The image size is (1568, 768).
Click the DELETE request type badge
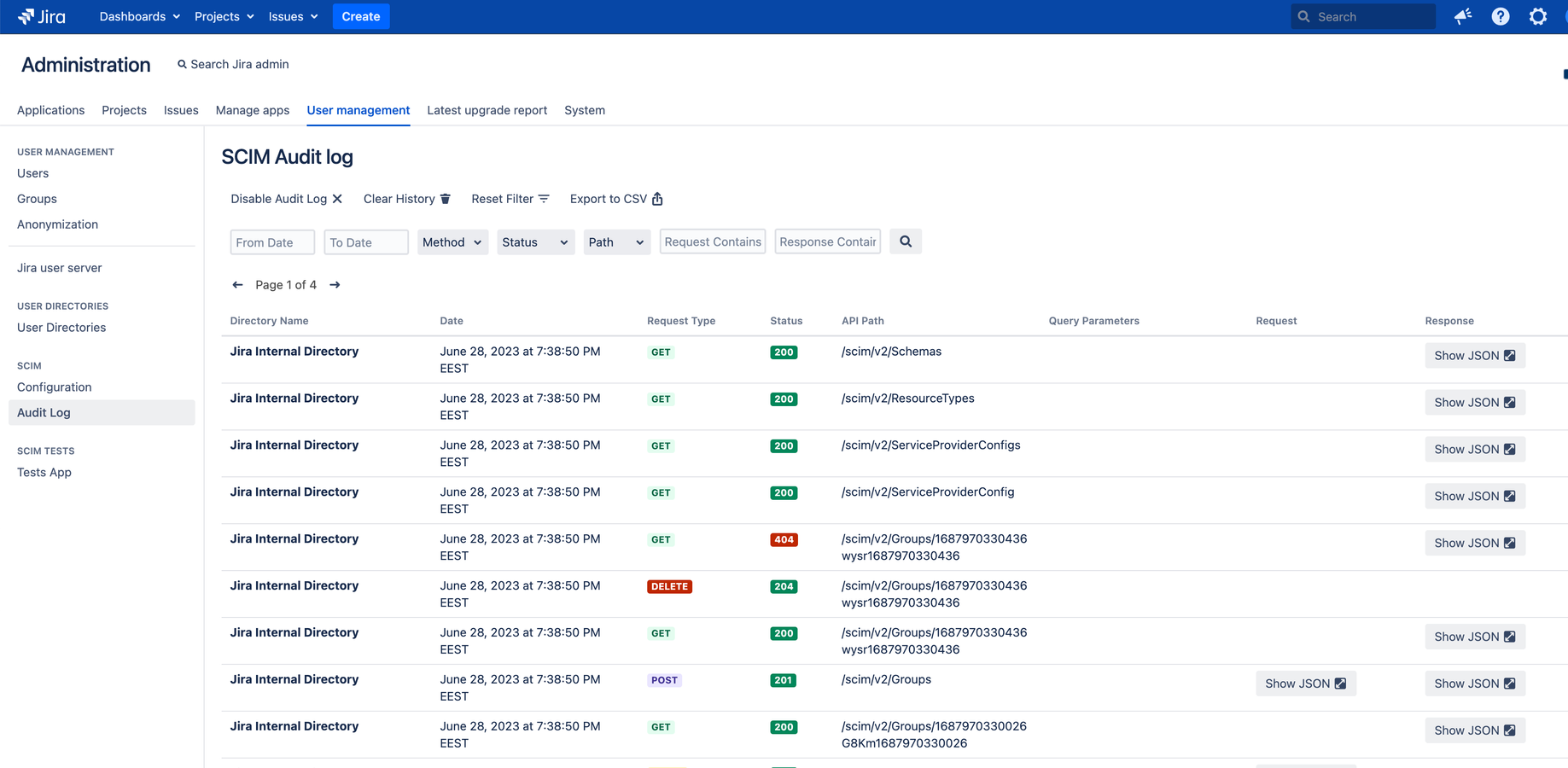pos(669,587)
